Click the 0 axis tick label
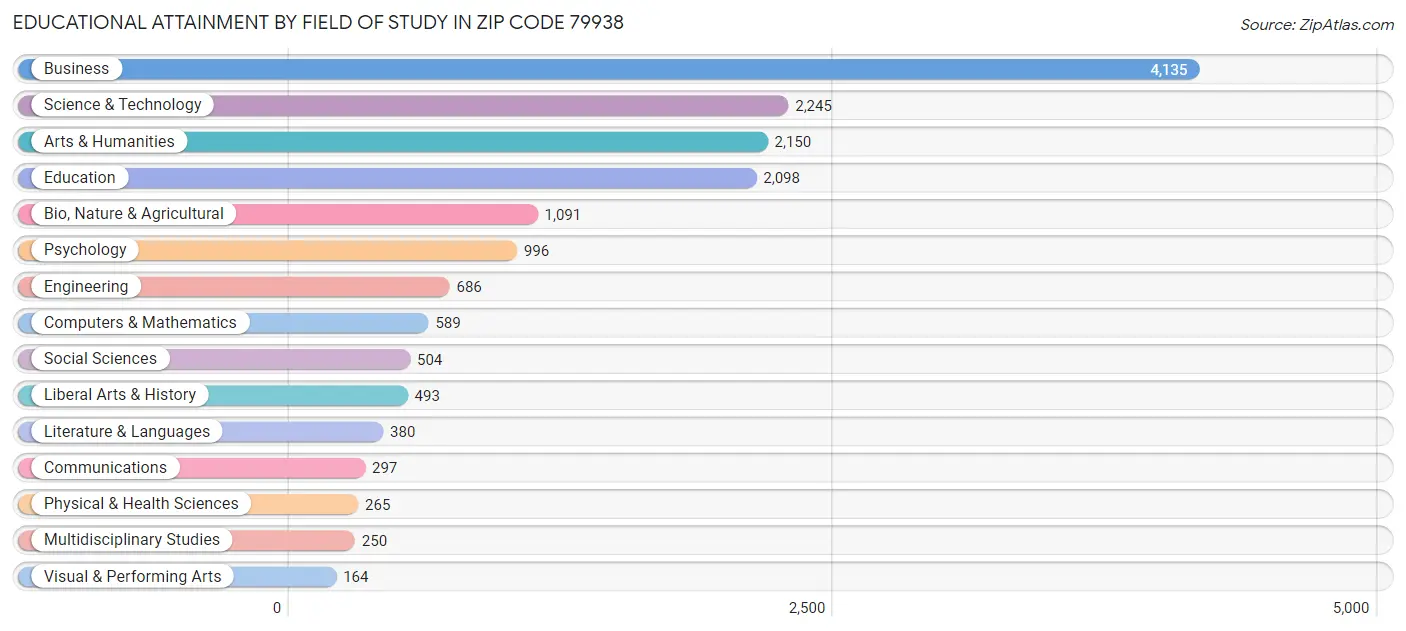The width and height of the screenshot is (1406, 631). pyautogui.click(x=277, y=608)
